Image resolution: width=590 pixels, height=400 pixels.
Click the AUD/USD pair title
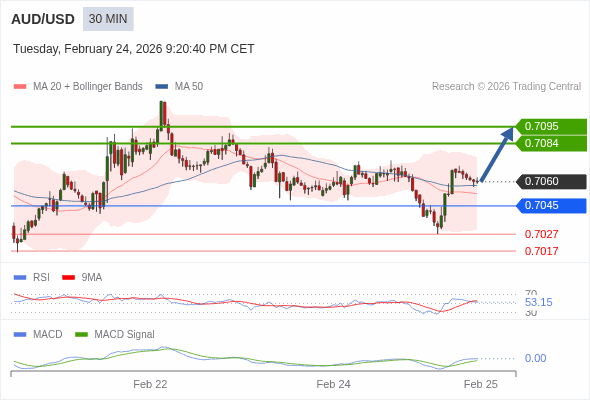point(43,19)
